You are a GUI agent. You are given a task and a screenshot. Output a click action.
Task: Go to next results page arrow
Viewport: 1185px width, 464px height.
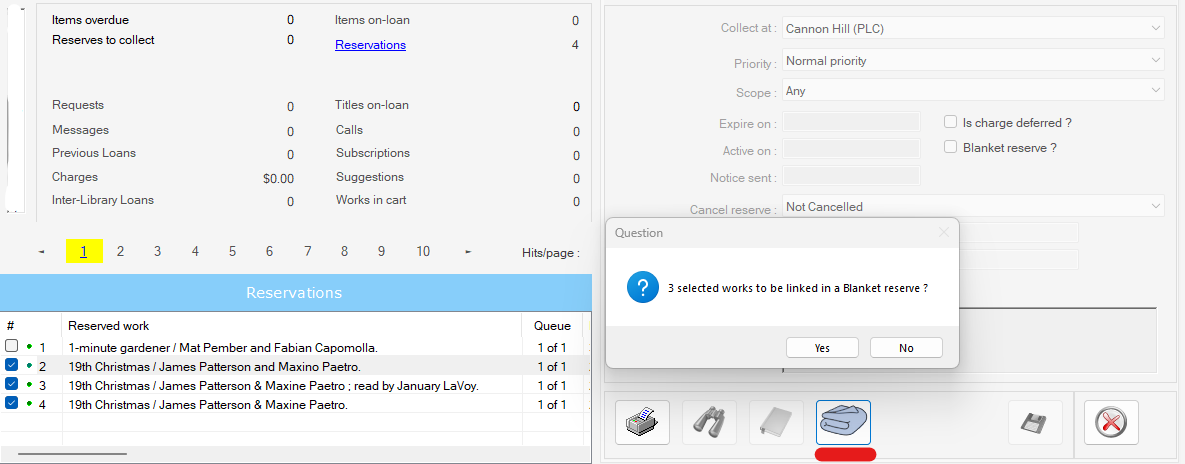click(468, 252)
